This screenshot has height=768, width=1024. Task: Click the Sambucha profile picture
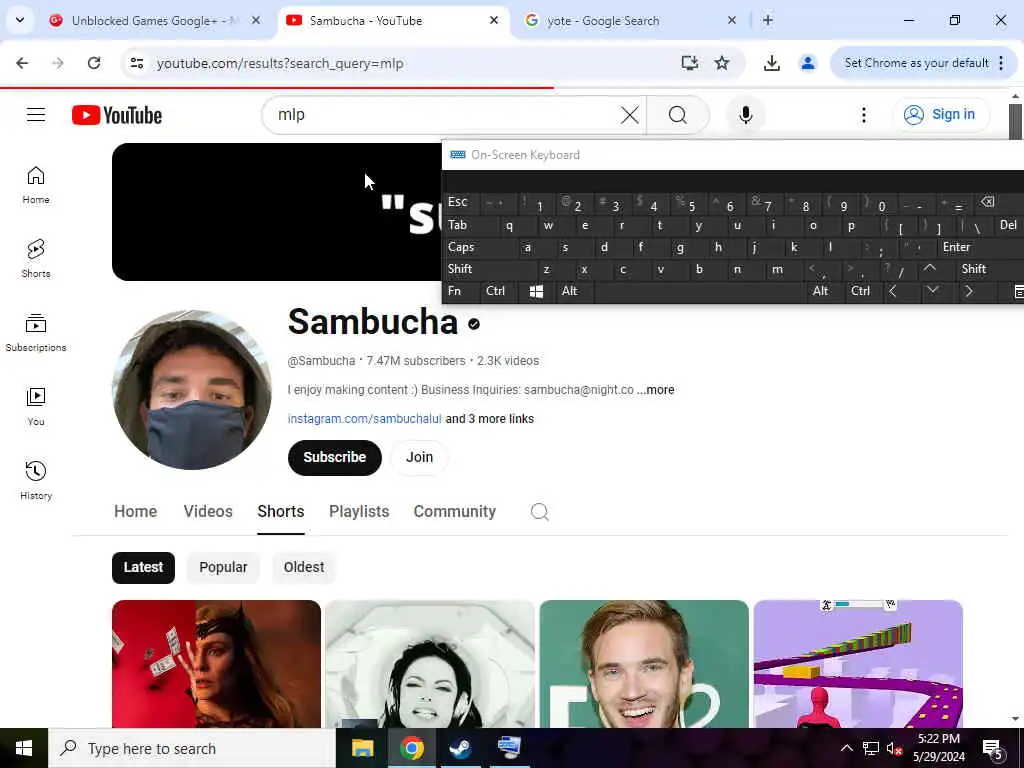pyautogui.click(x=192, y=390)
